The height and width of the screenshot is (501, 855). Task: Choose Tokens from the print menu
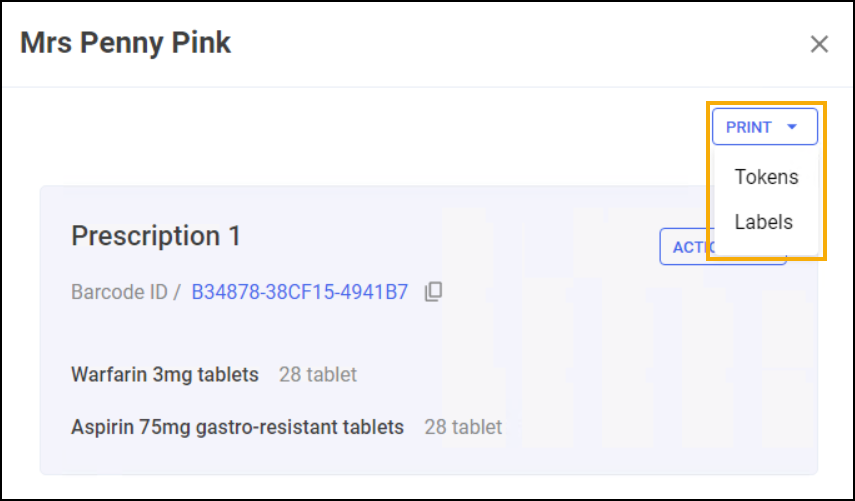(766, 177)
